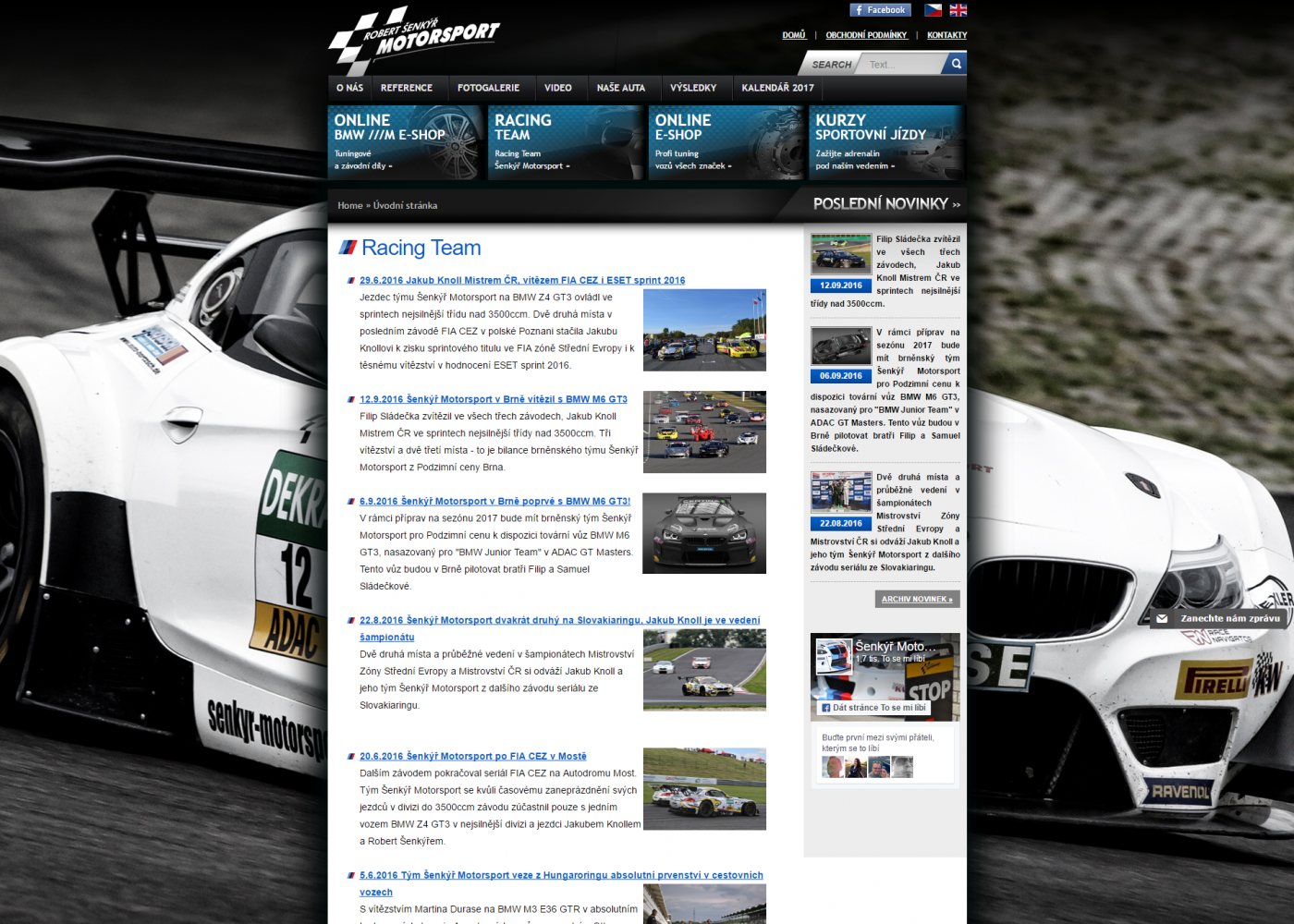Image resolution: width=1294 pixels, height=924 pixels.
Task: Click the Robert Šenkýř Motorsport logo
Action: [x=413, y=40]
